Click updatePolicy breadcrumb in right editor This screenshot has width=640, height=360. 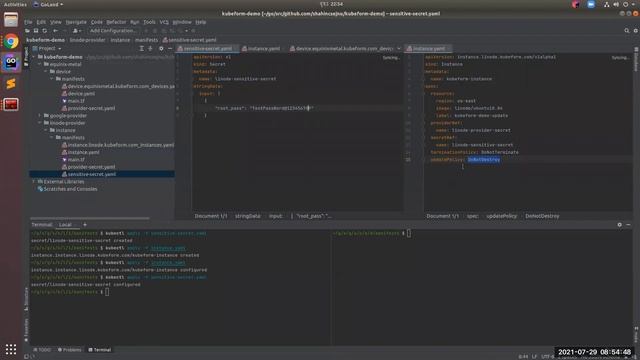(x=501, y=216)
